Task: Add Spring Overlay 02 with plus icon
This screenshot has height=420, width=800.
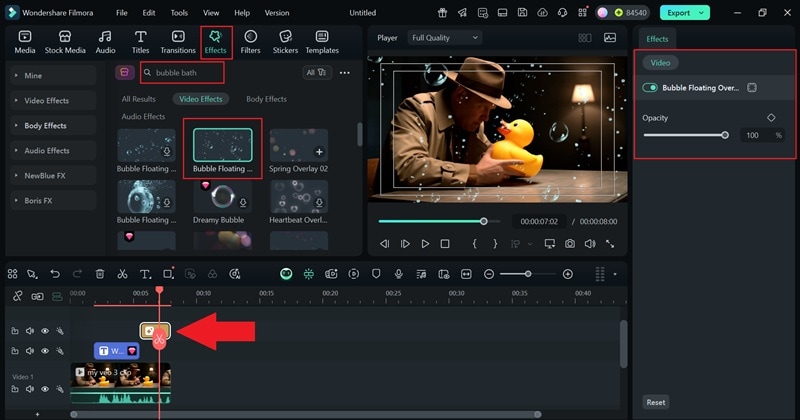Action: (319, 152)
